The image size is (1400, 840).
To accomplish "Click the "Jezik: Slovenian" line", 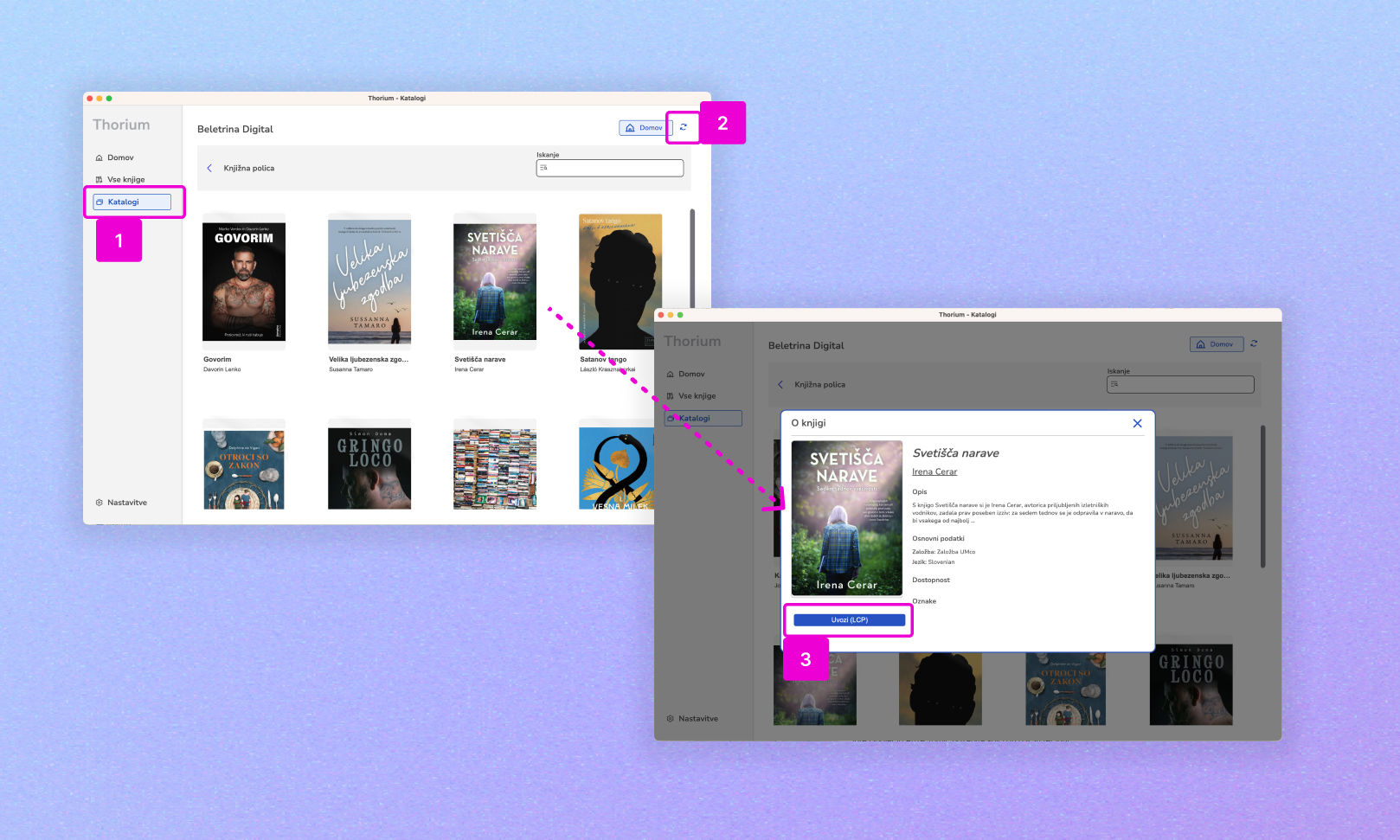I will click(934, 562).
